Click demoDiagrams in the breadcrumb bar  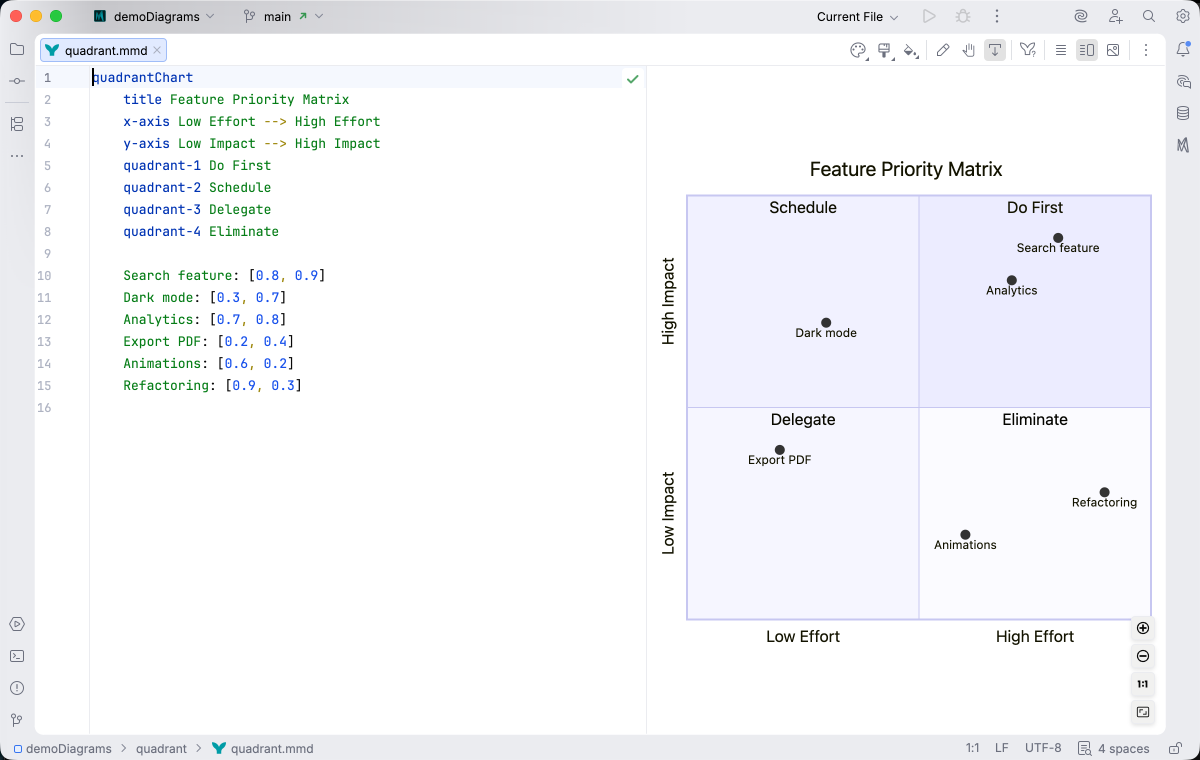click(x=62, y=748)
